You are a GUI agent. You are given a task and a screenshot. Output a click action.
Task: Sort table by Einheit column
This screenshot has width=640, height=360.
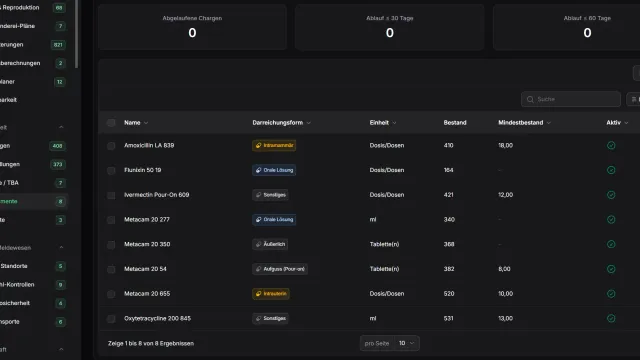382,122
